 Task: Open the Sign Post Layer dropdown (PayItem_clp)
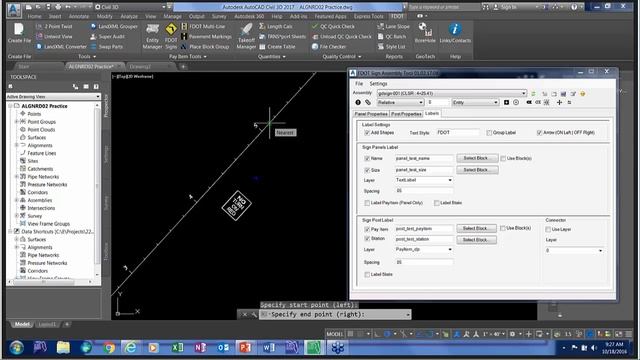click(x=424, y=249)
